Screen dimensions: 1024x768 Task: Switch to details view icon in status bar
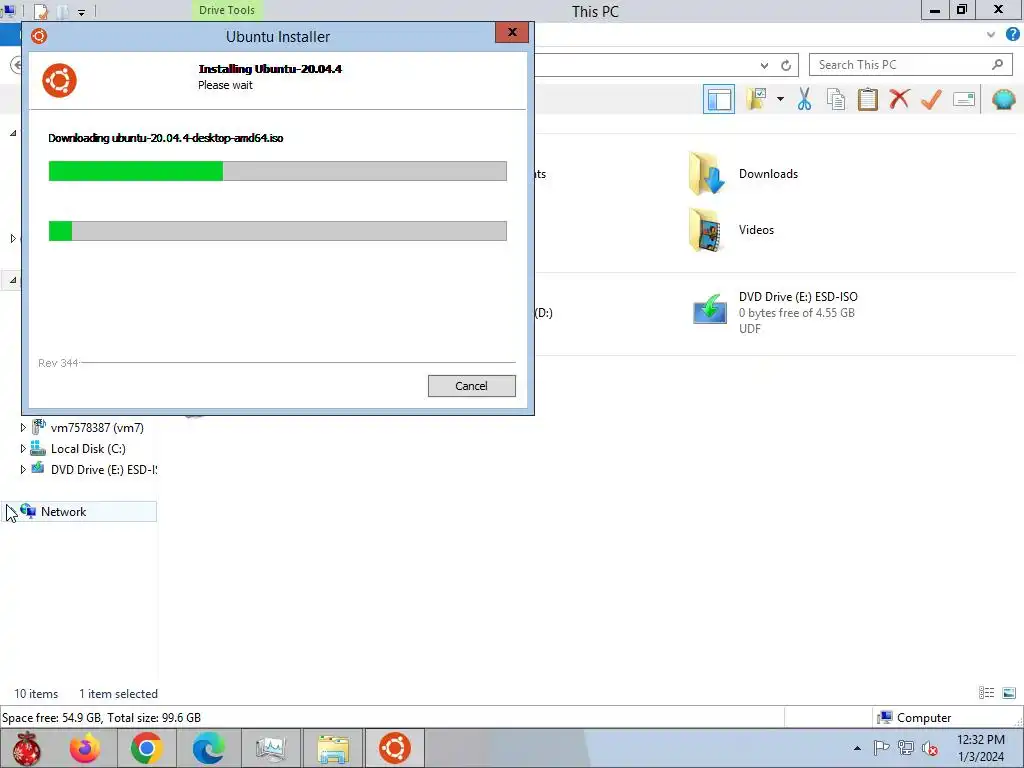(x=986, y=693)
